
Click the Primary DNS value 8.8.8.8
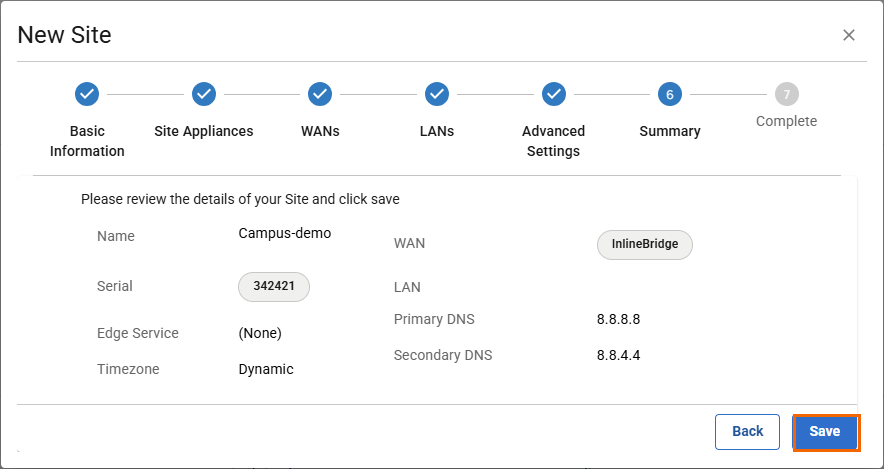coord(618,320)
